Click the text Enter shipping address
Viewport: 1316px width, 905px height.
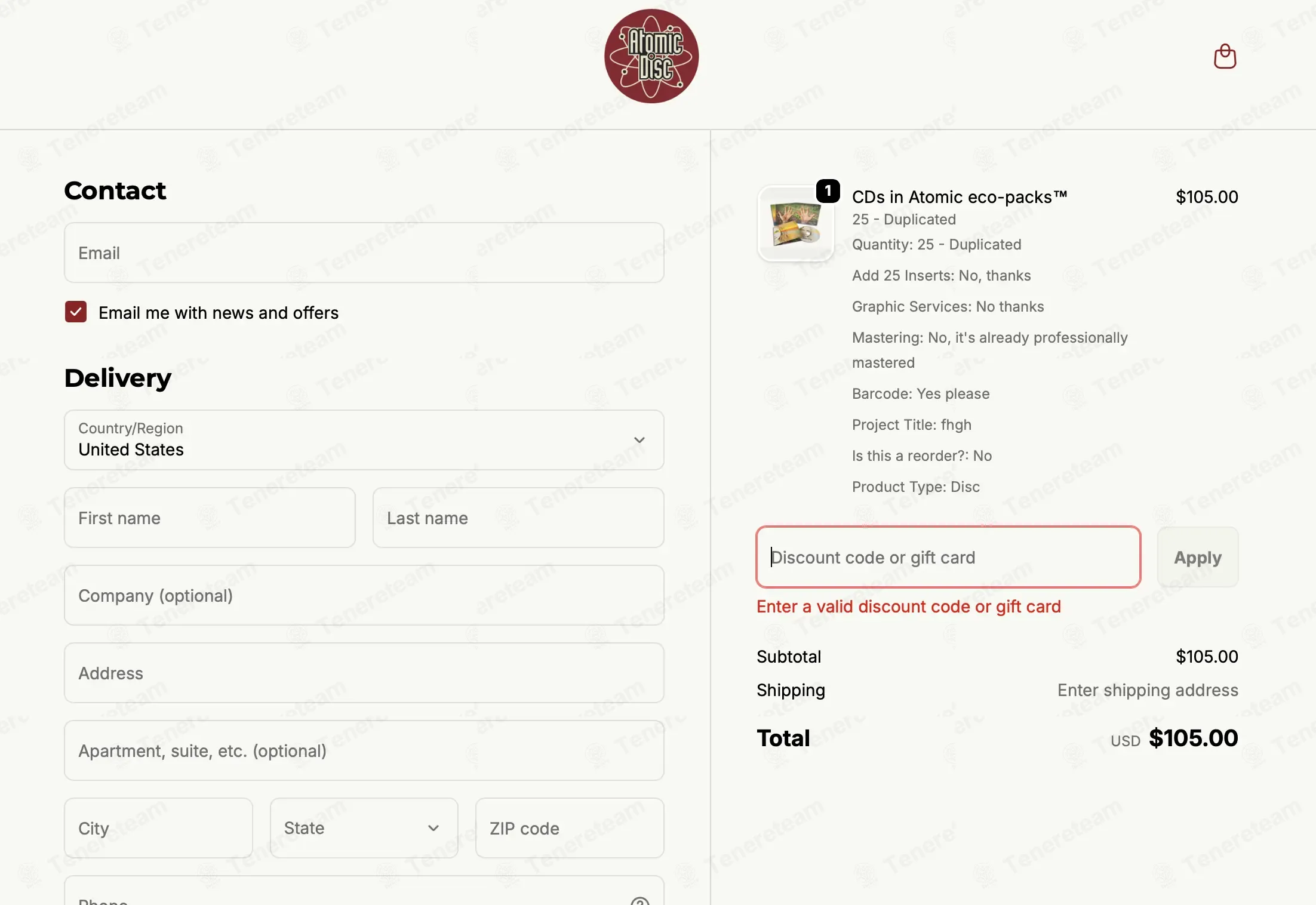pos(1148,690)
